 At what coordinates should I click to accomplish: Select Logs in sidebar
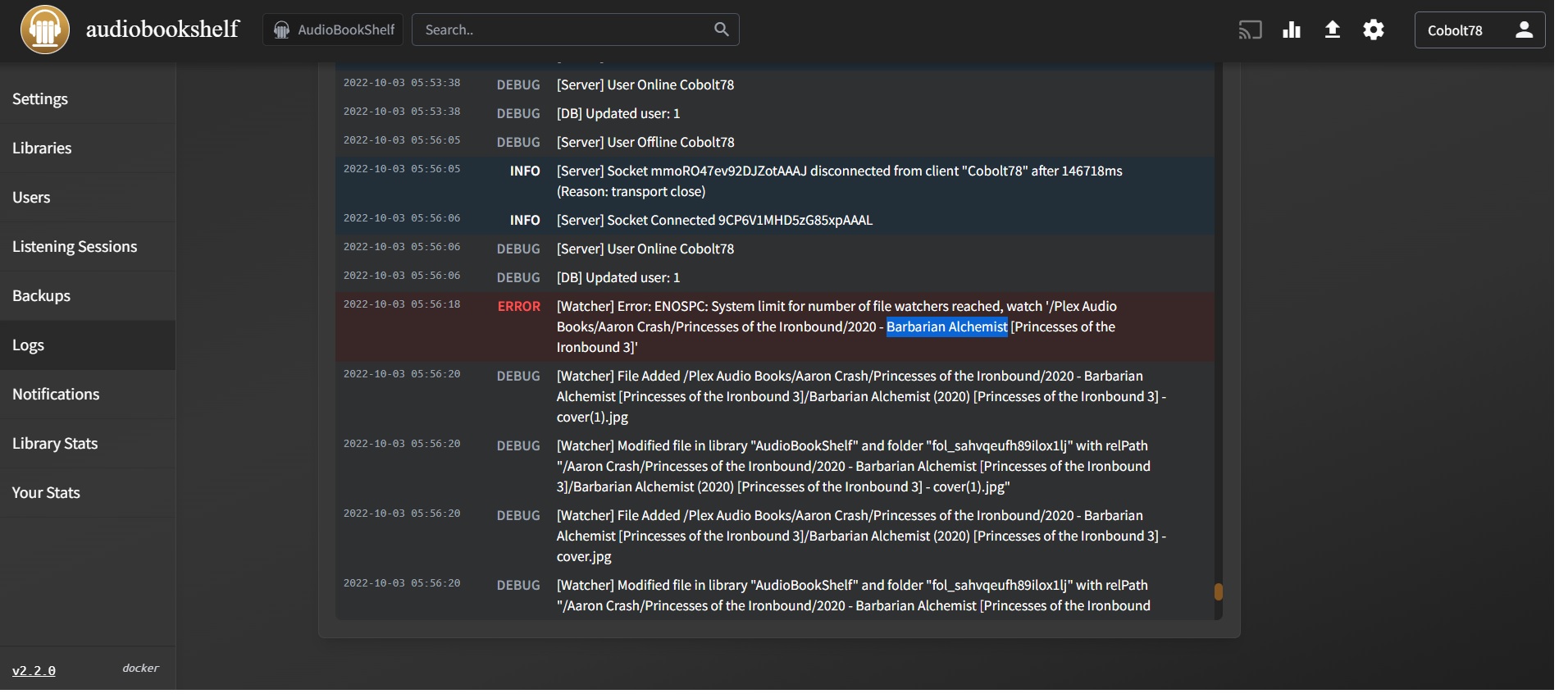87,345
